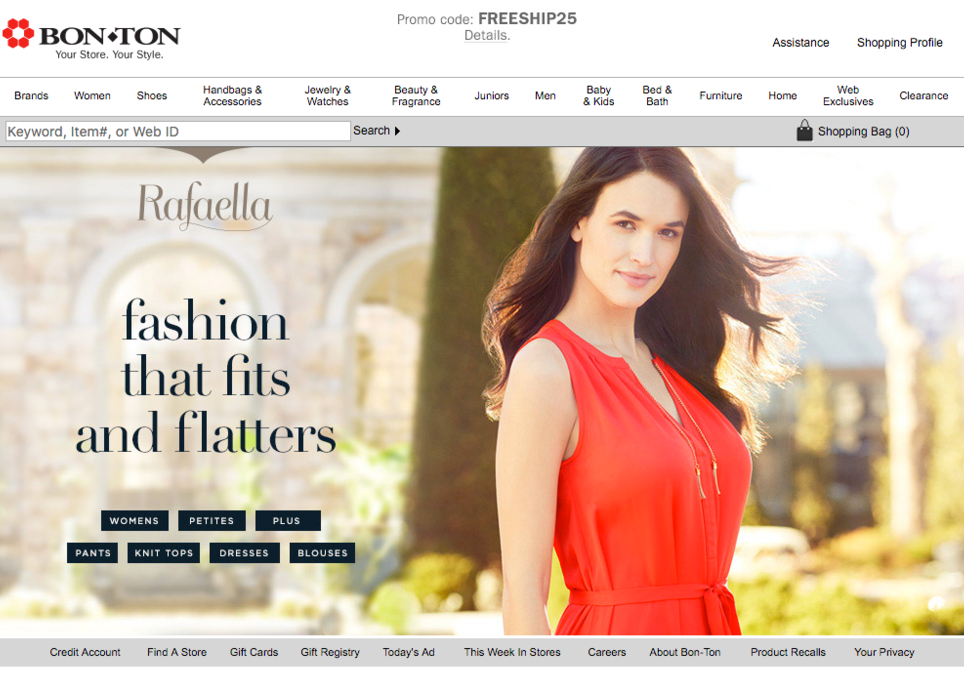
Task: Open Gift Registry link
Action: click(x=330, y=652)
